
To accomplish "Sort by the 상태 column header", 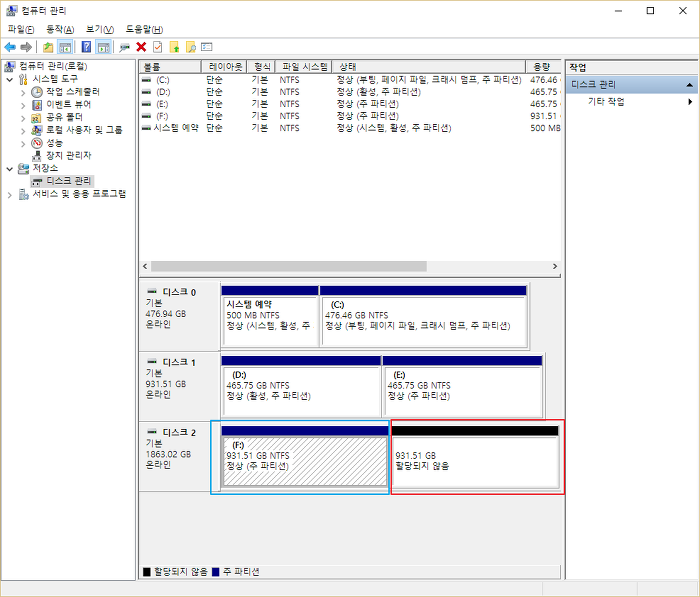I will pos(429,67).
